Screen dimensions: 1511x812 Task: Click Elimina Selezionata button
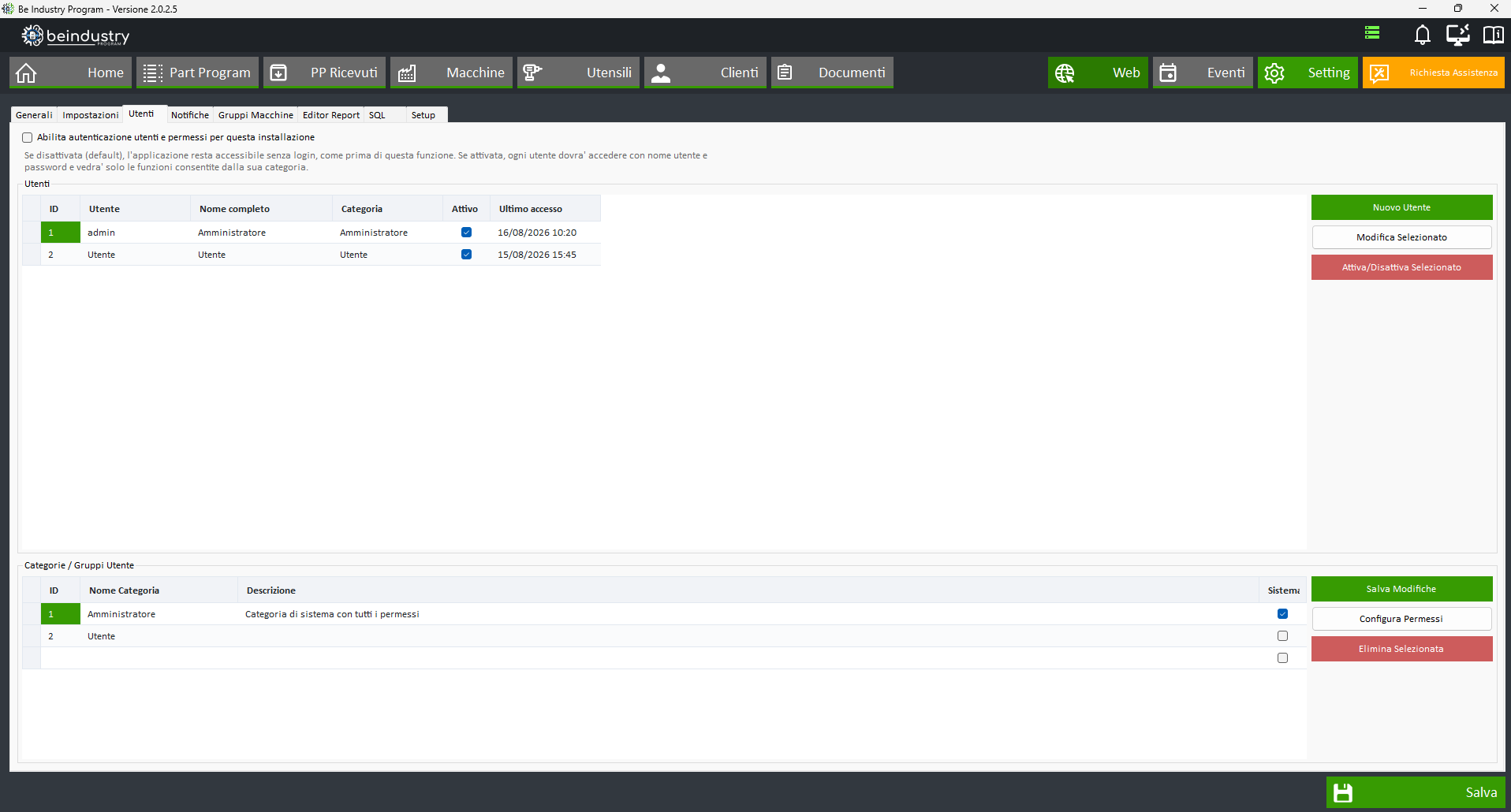coord(1401,649)
